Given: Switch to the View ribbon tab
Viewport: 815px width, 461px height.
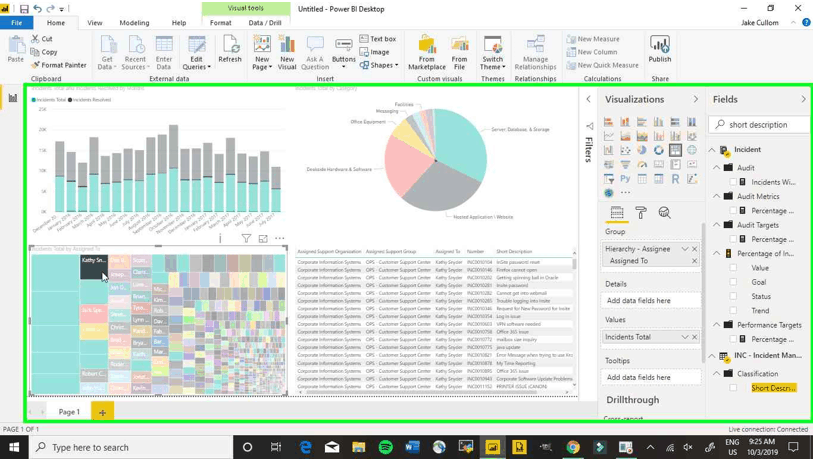Looking at the screenshot, I should 95,23.
